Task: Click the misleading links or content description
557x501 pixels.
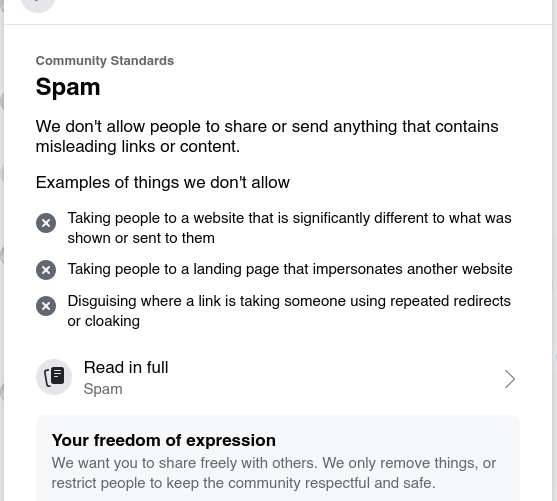Action: pos(267,136)
